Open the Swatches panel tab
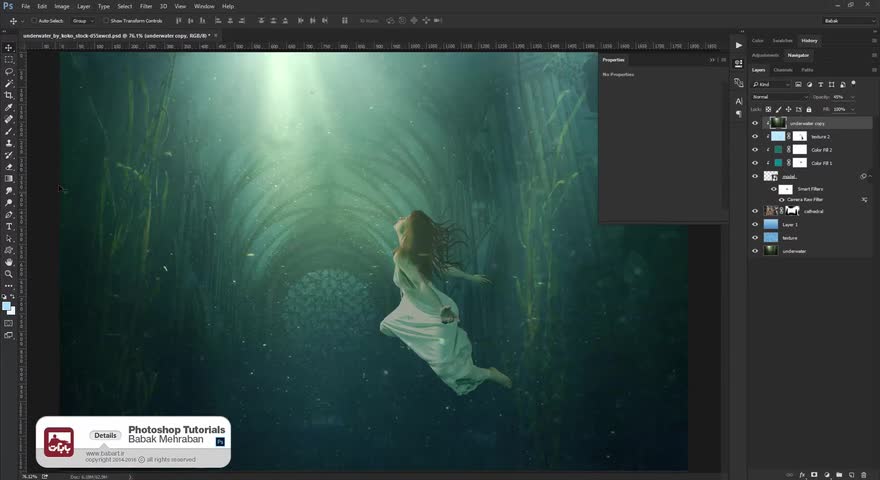 pos(783,40)
